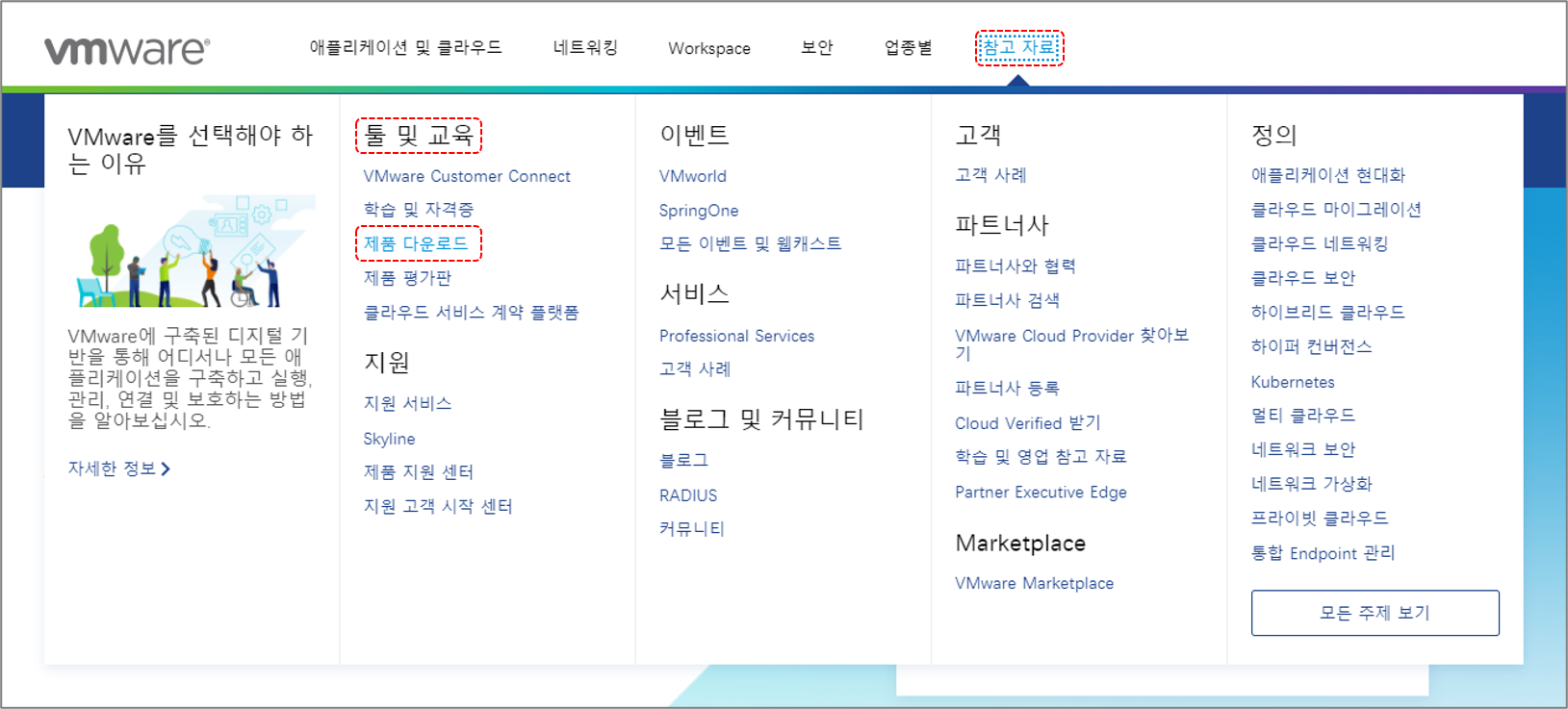Open 애플리케이션 현대화 link
This screenshot has height=709, width=1568.
1328,175
